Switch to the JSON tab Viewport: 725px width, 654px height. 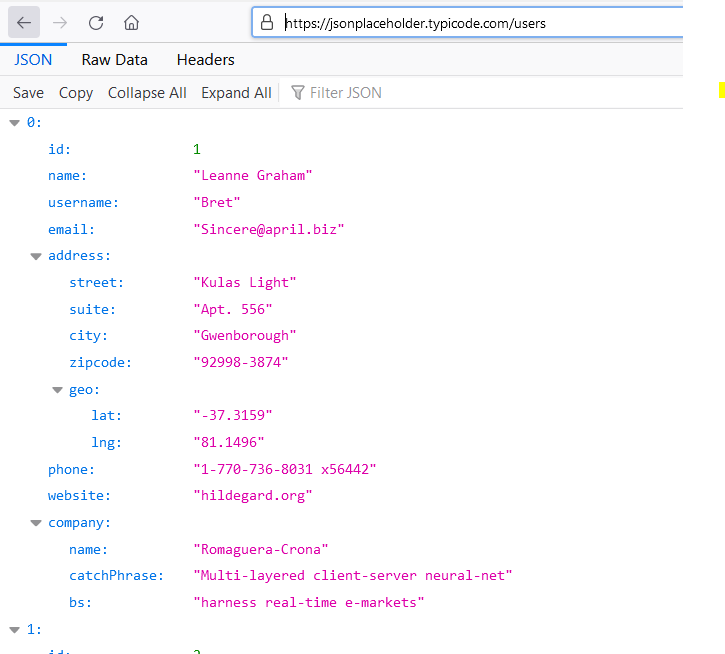coord(33,60)
